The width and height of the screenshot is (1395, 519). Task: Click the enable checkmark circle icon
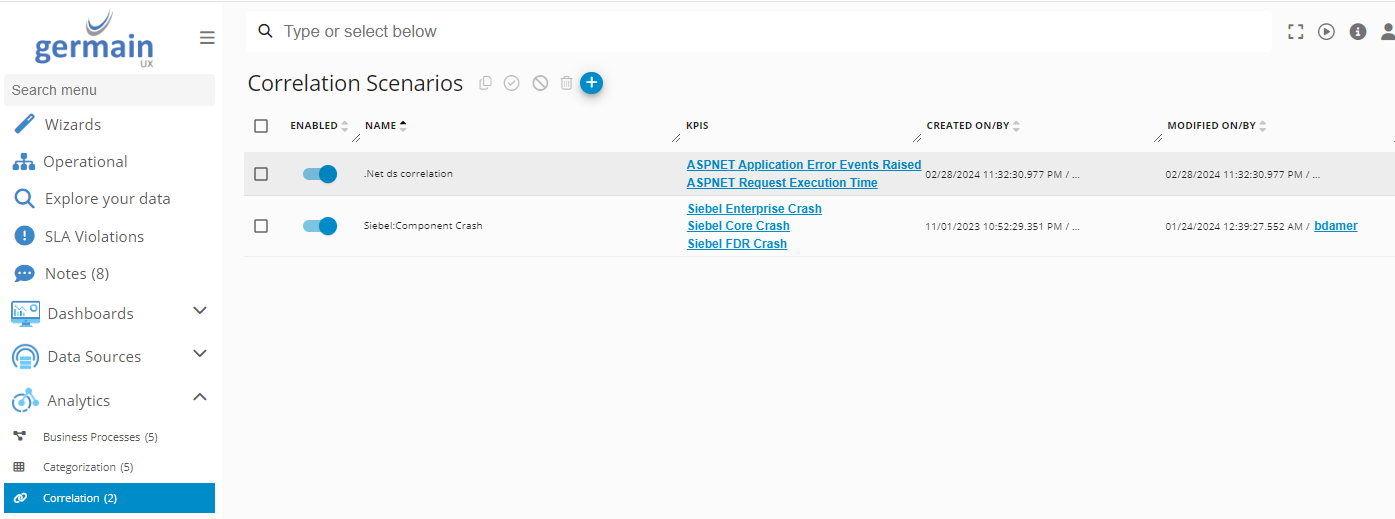tap(512, 83)
